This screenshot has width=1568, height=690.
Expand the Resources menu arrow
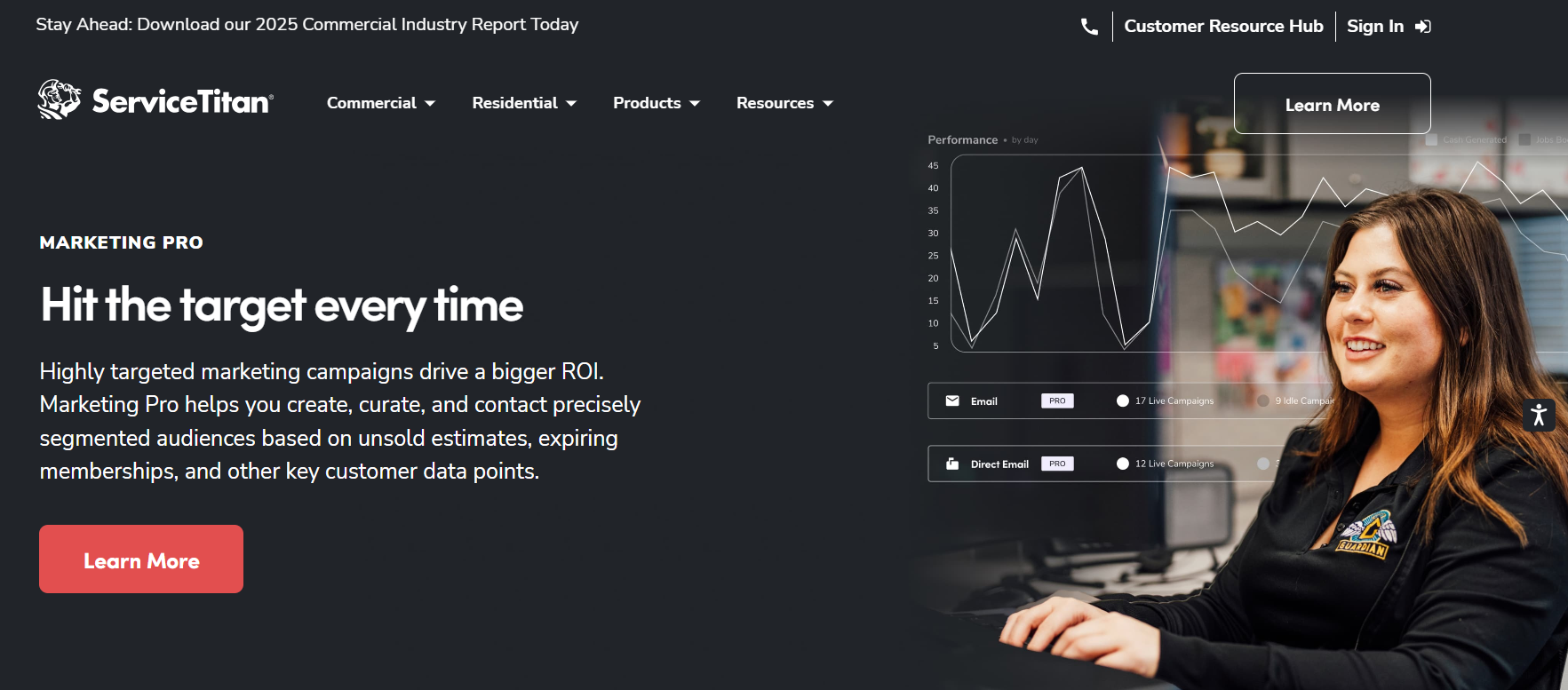[828, 104]
